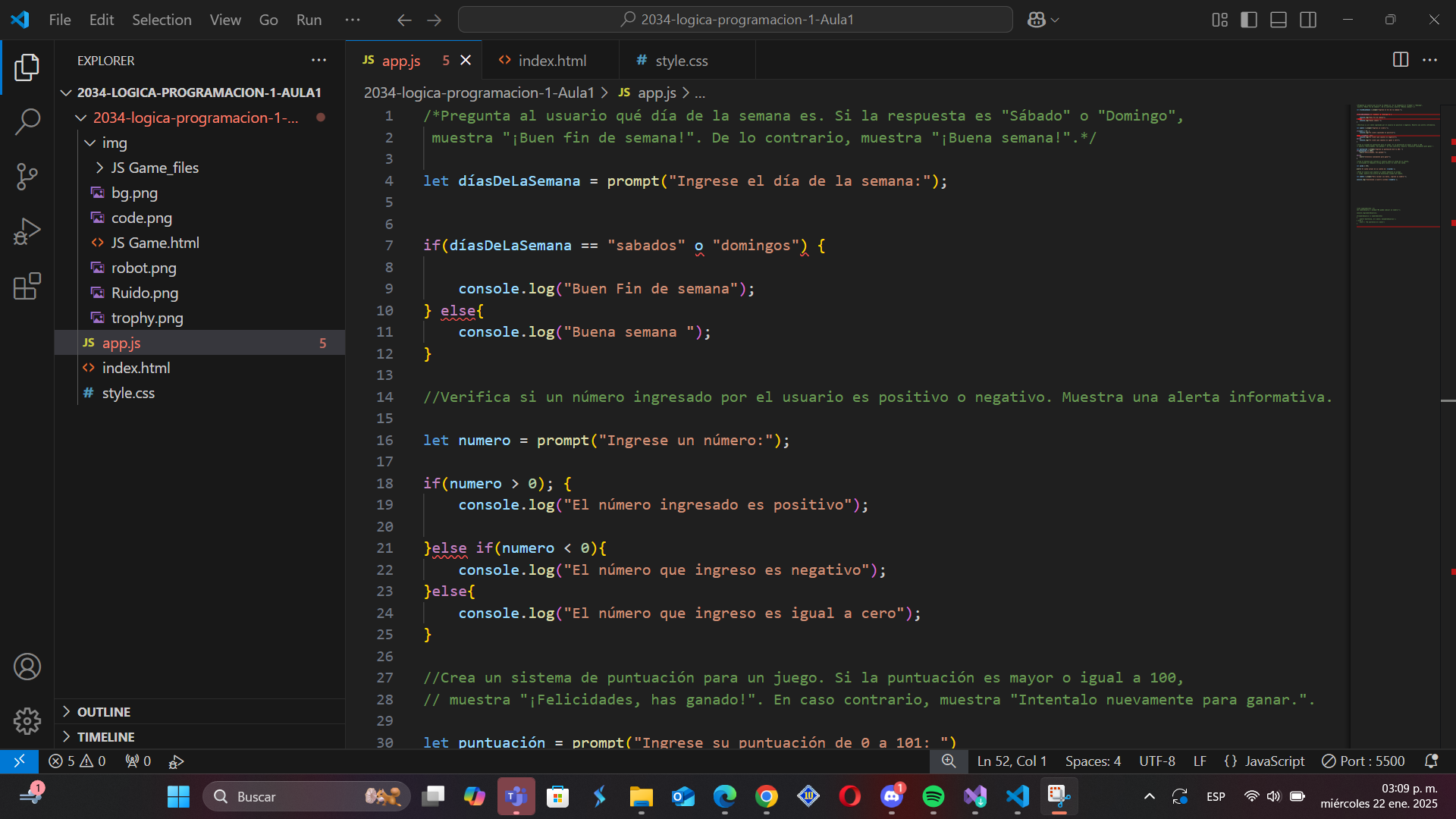Collapse the 2034-LOGICA-PROGRAMACION-1-AULA1 workspace section
The width and height of the screenshot is (1456, 819).
point(199,92)
